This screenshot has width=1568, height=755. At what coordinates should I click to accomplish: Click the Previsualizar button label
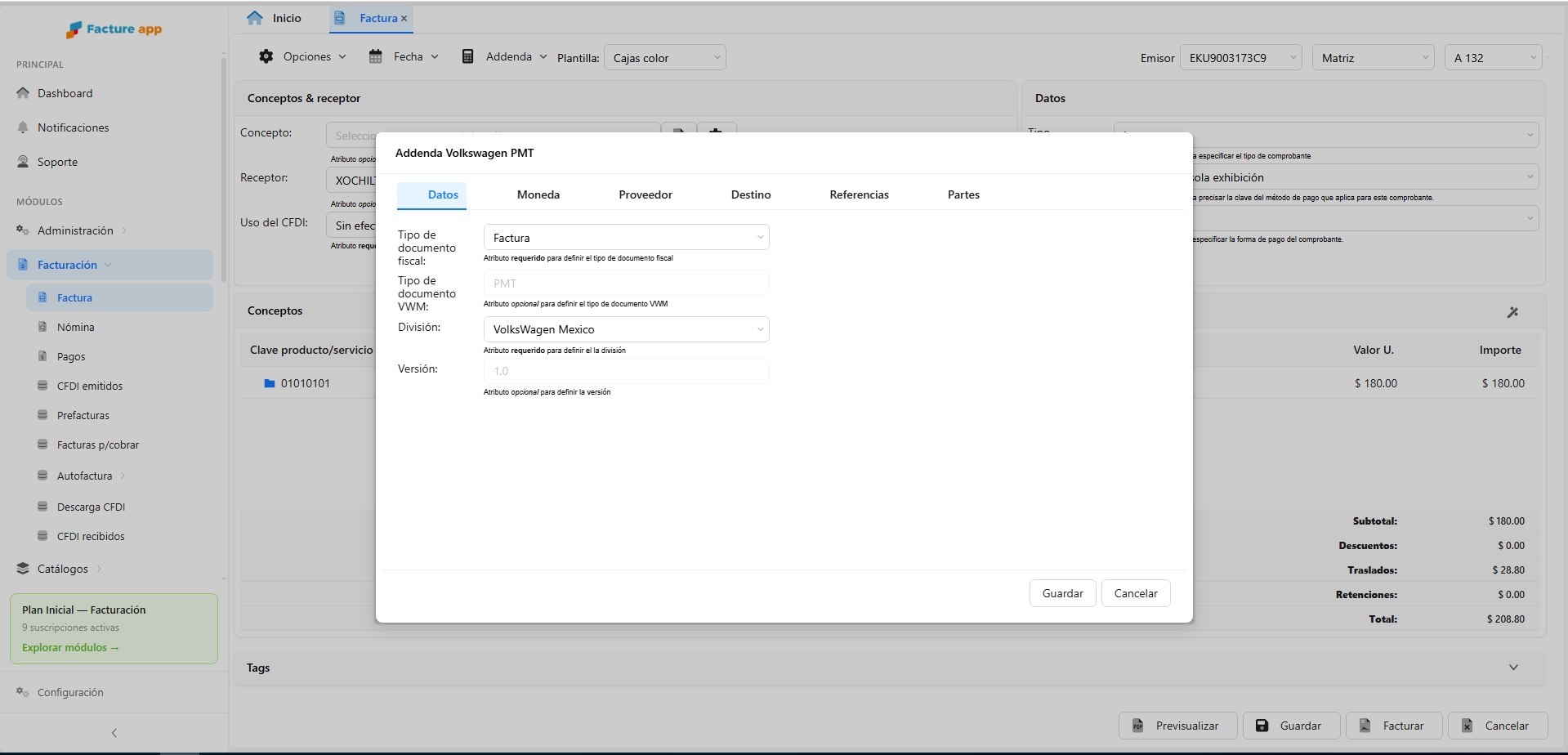click(1187, 726)
